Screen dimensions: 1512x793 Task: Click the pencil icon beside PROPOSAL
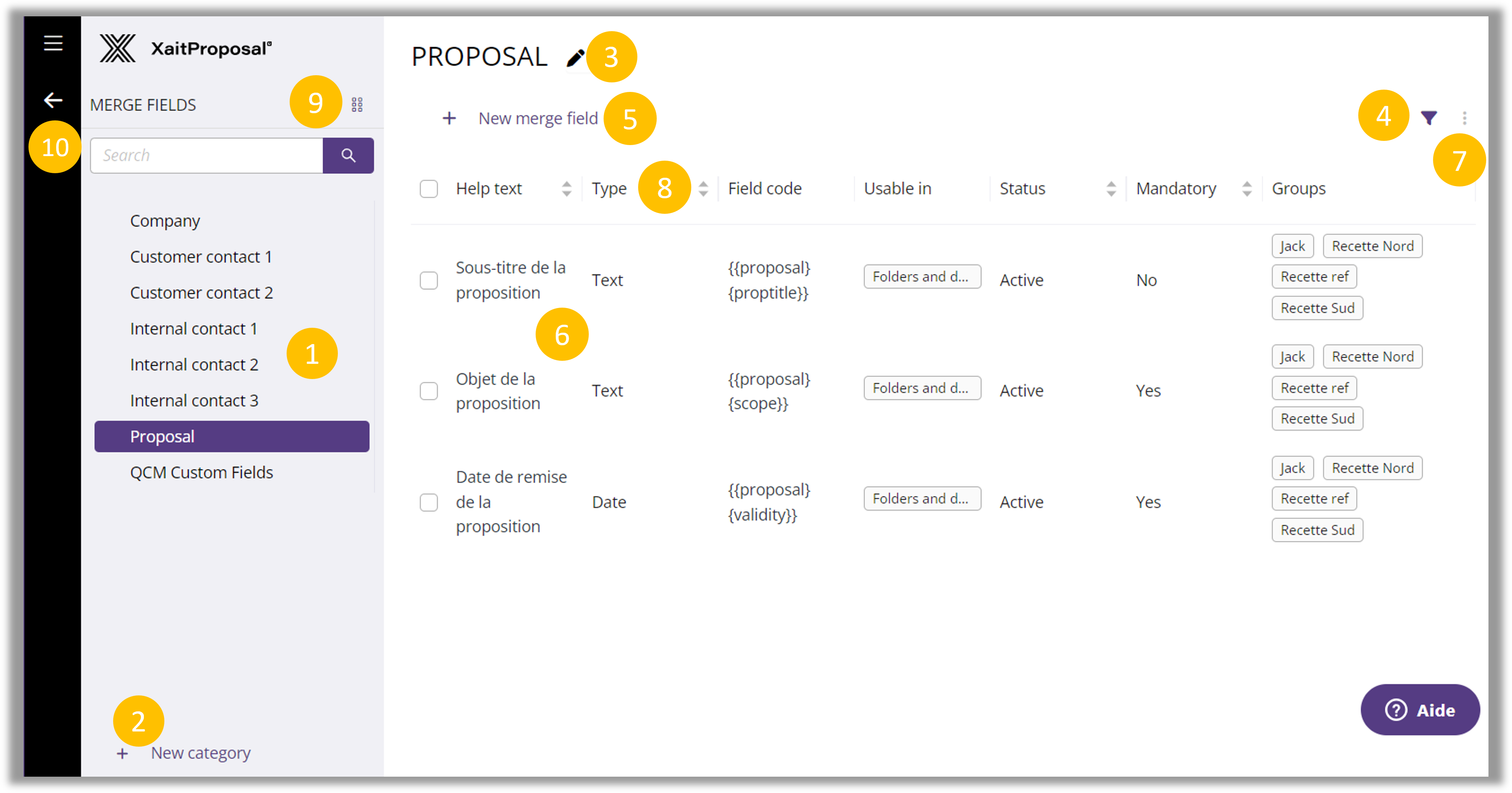pos(575,58)
